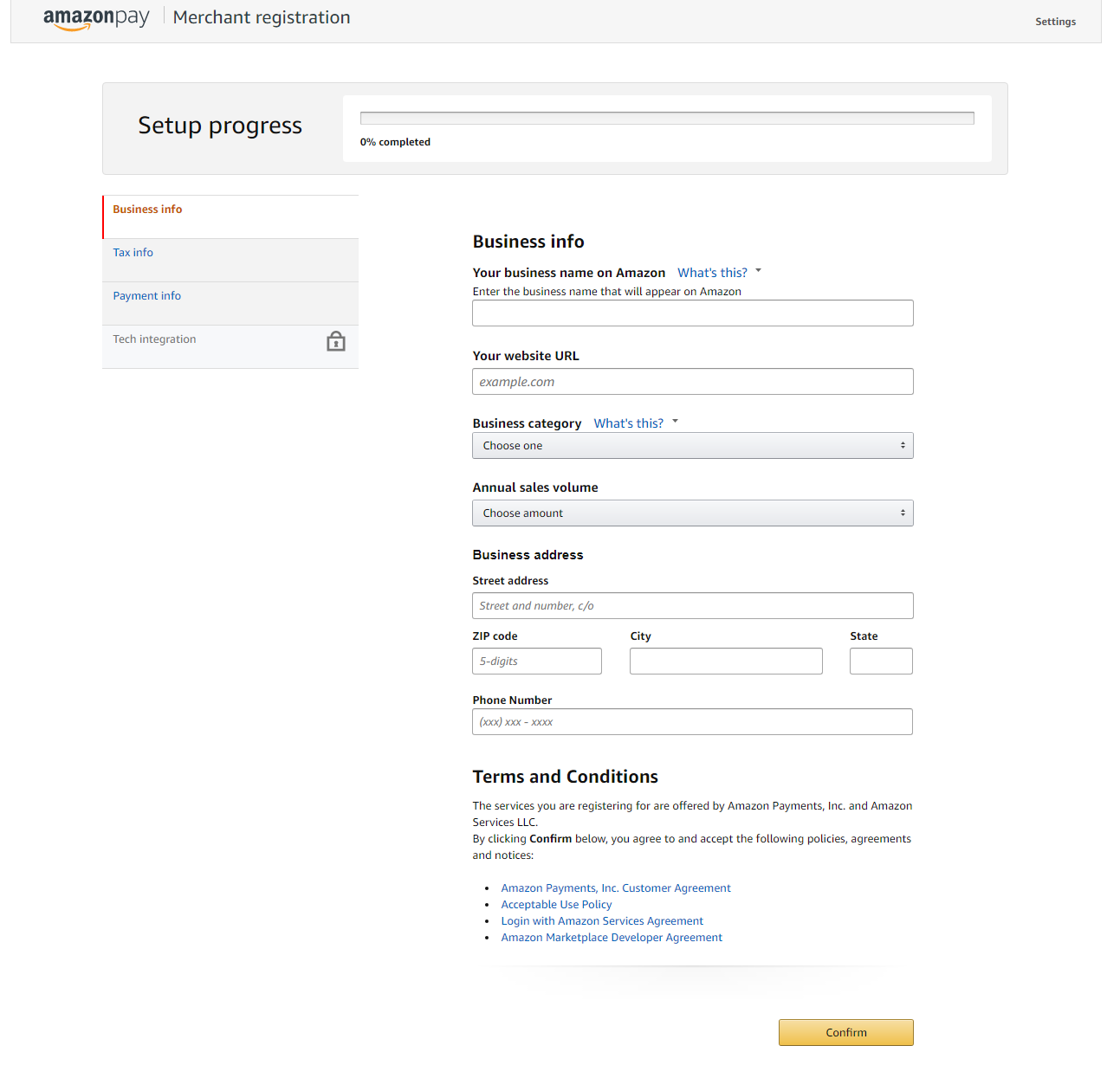Click the City input field
Viewport: 1120px width, 1065px height.
[726, 661]
